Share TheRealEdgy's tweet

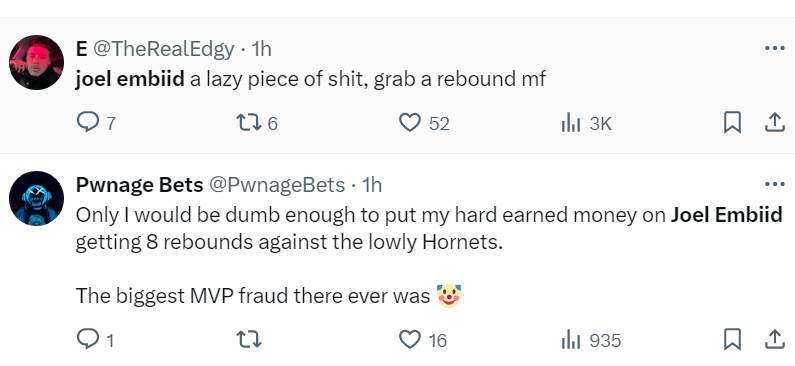pos(774,123)
